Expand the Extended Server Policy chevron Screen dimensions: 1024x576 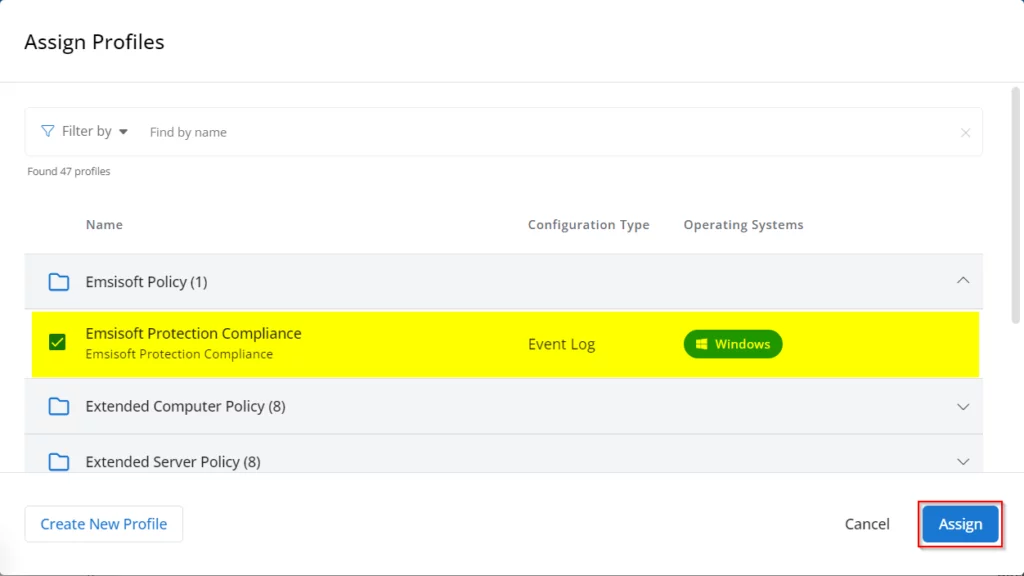pyautogui.click(x=963, y=462)
